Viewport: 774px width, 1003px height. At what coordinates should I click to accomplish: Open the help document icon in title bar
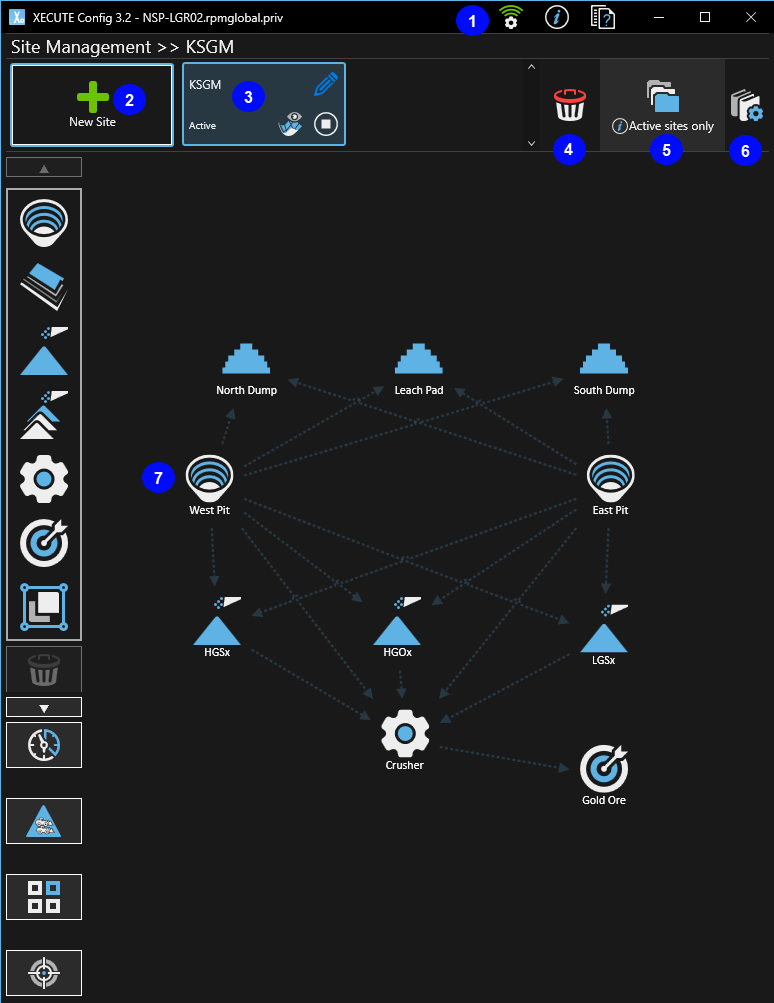coord(602,17)
